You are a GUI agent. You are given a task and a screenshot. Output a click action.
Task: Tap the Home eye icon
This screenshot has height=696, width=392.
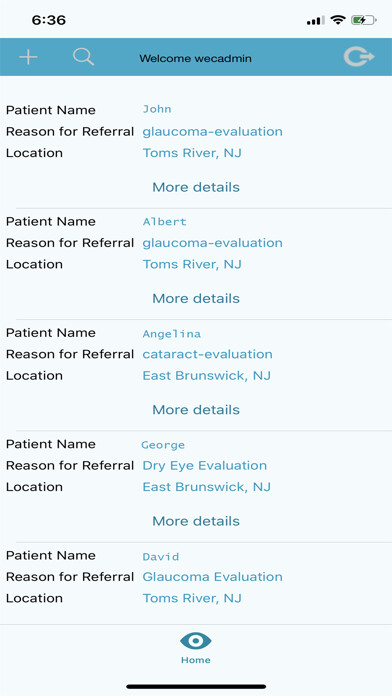pos(195,641)
